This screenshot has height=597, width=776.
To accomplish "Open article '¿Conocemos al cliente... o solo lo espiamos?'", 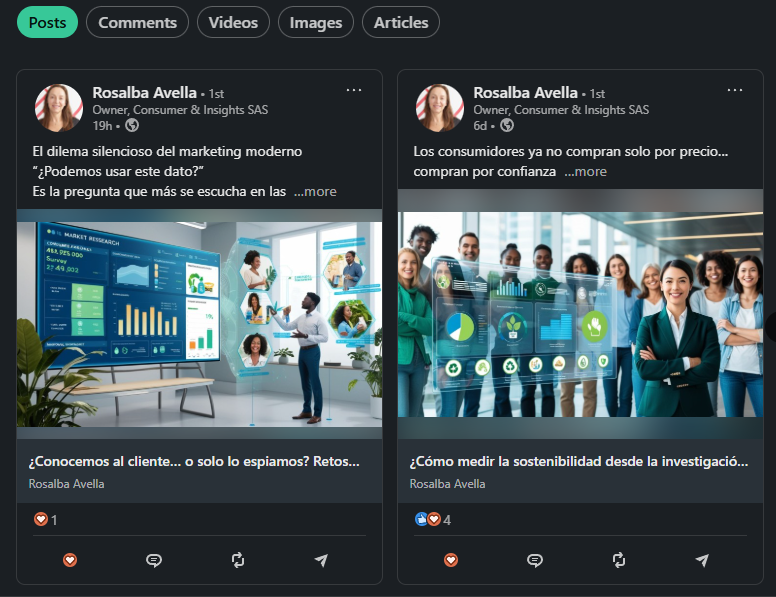I will [194, 462].
